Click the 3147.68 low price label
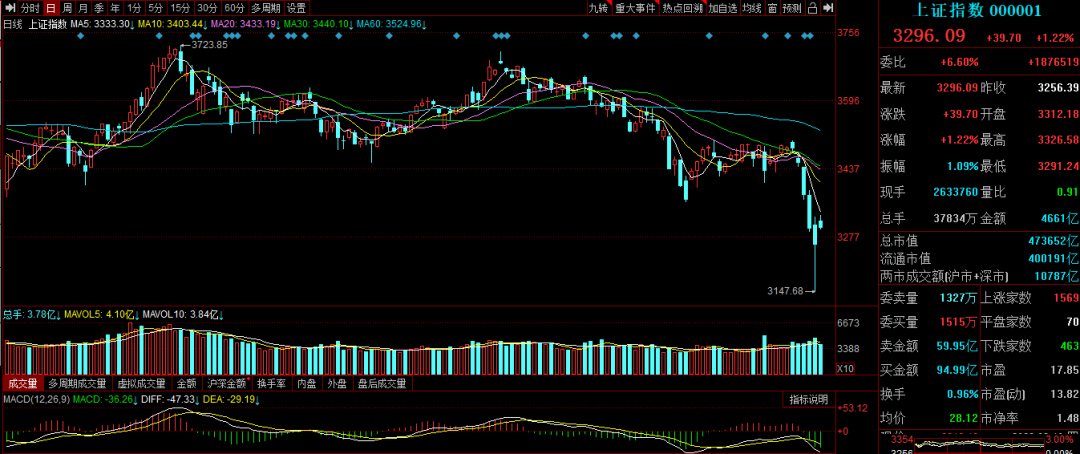 [785, 291]
